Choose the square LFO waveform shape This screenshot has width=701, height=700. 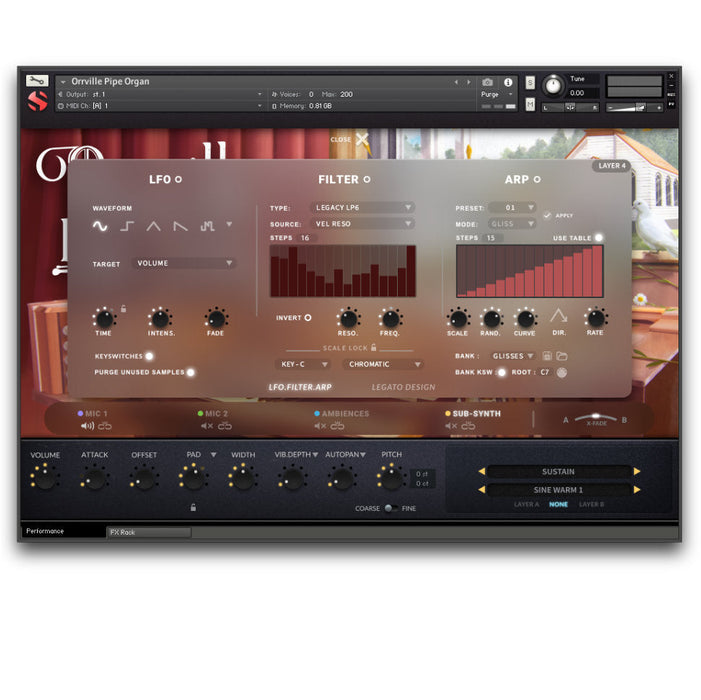(127, 226)
